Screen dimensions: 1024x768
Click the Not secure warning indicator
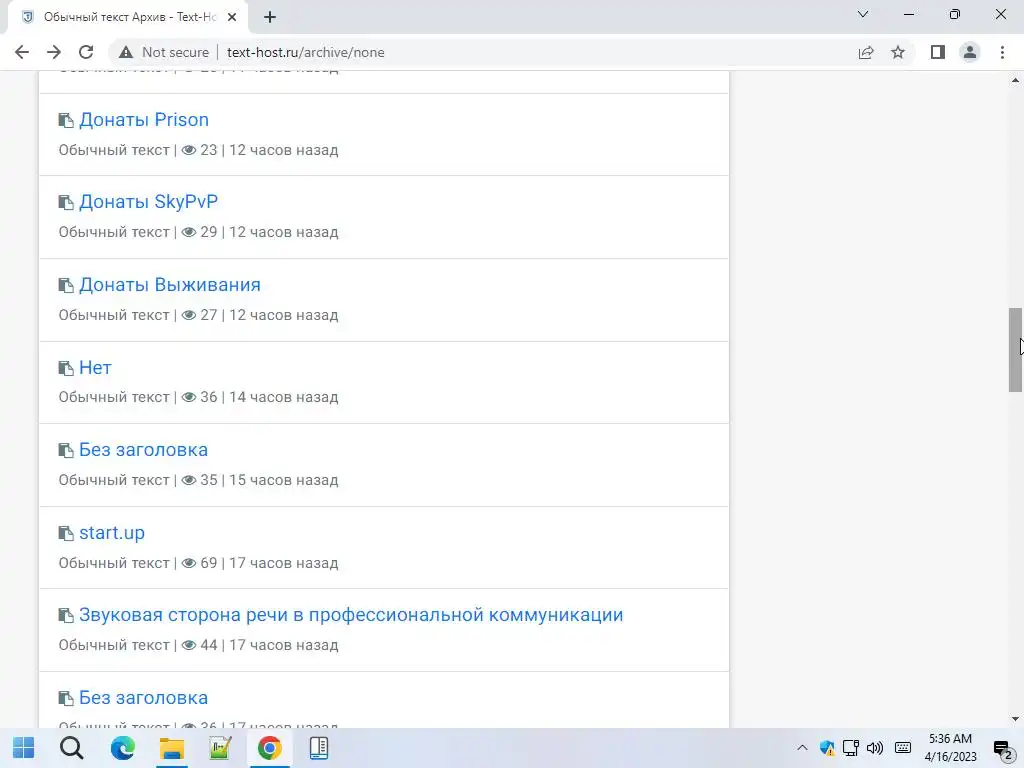coord(164,52)
